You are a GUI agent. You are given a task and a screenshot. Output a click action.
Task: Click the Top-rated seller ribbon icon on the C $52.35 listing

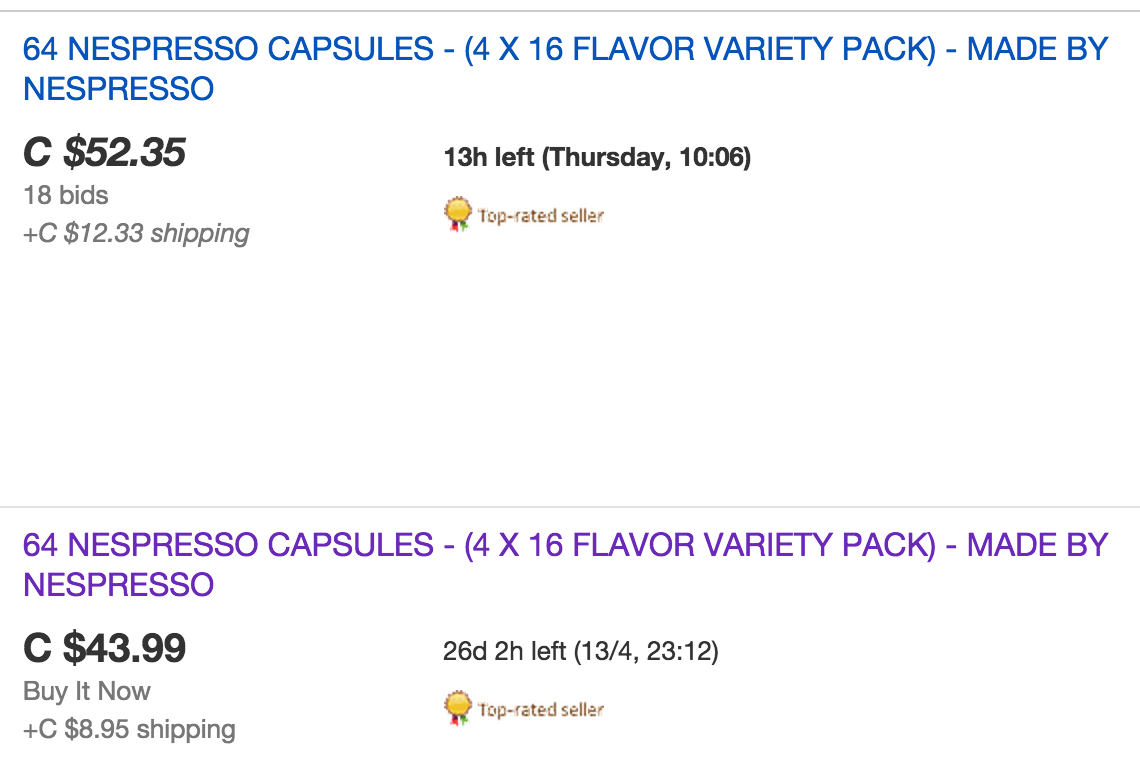[x=457, y=215]
